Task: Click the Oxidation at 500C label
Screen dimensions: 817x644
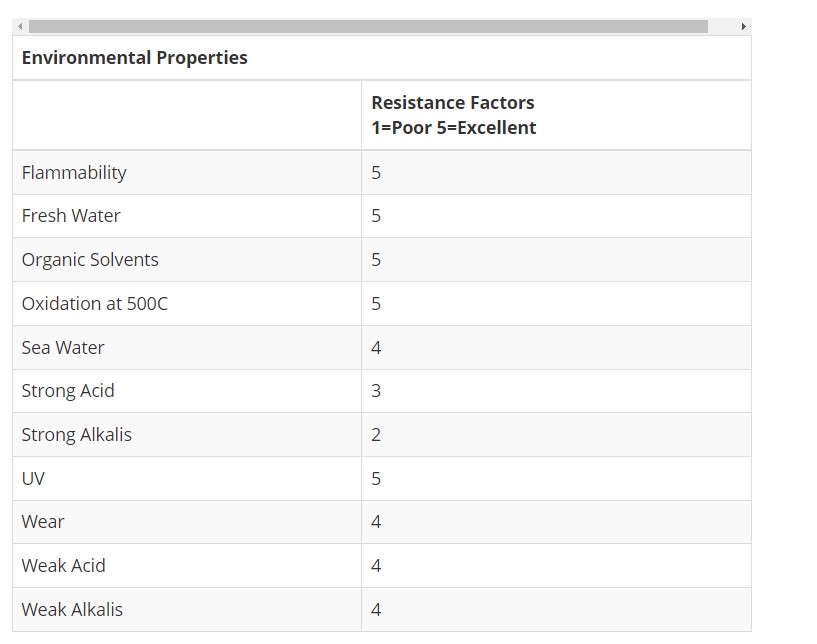Action: [x=95, y=304]
